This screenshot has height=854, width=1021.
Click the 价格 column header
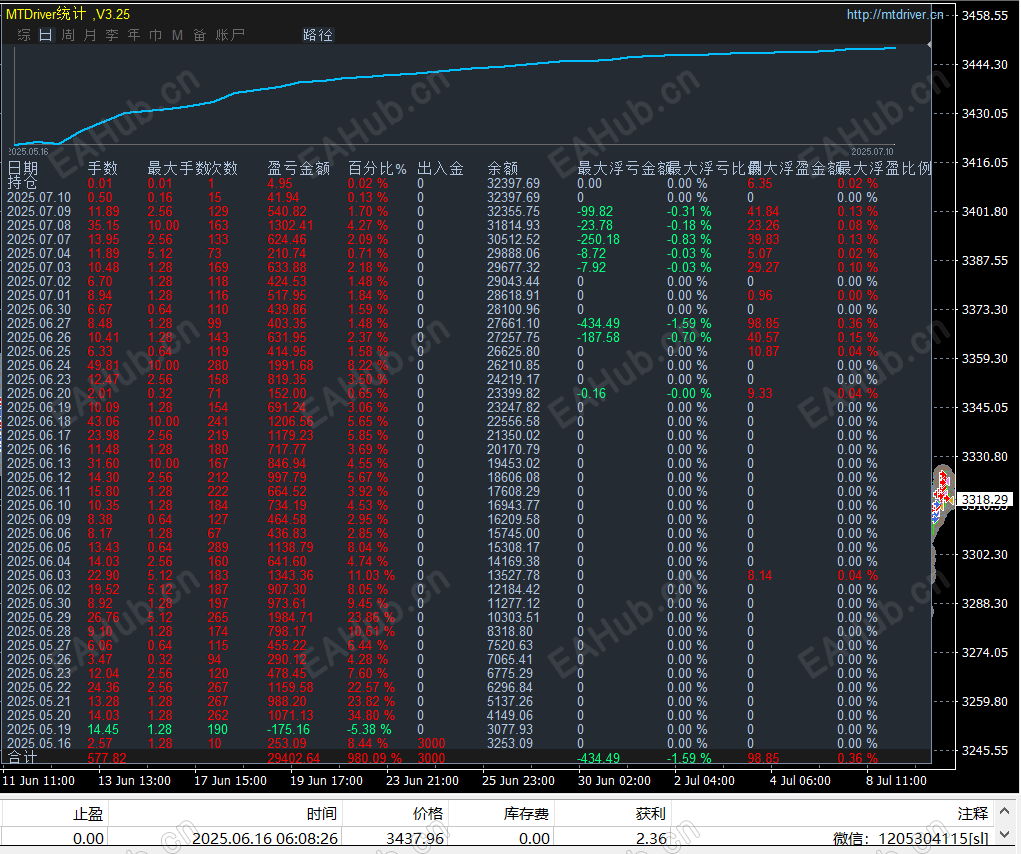(428, 814)
